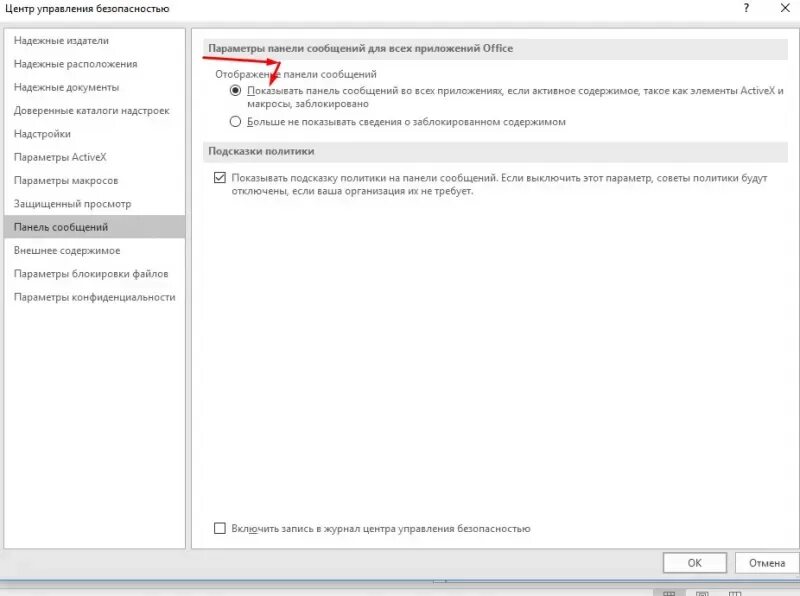Close the Центр управления безопасностью dialog

click(x=785, y=8)
